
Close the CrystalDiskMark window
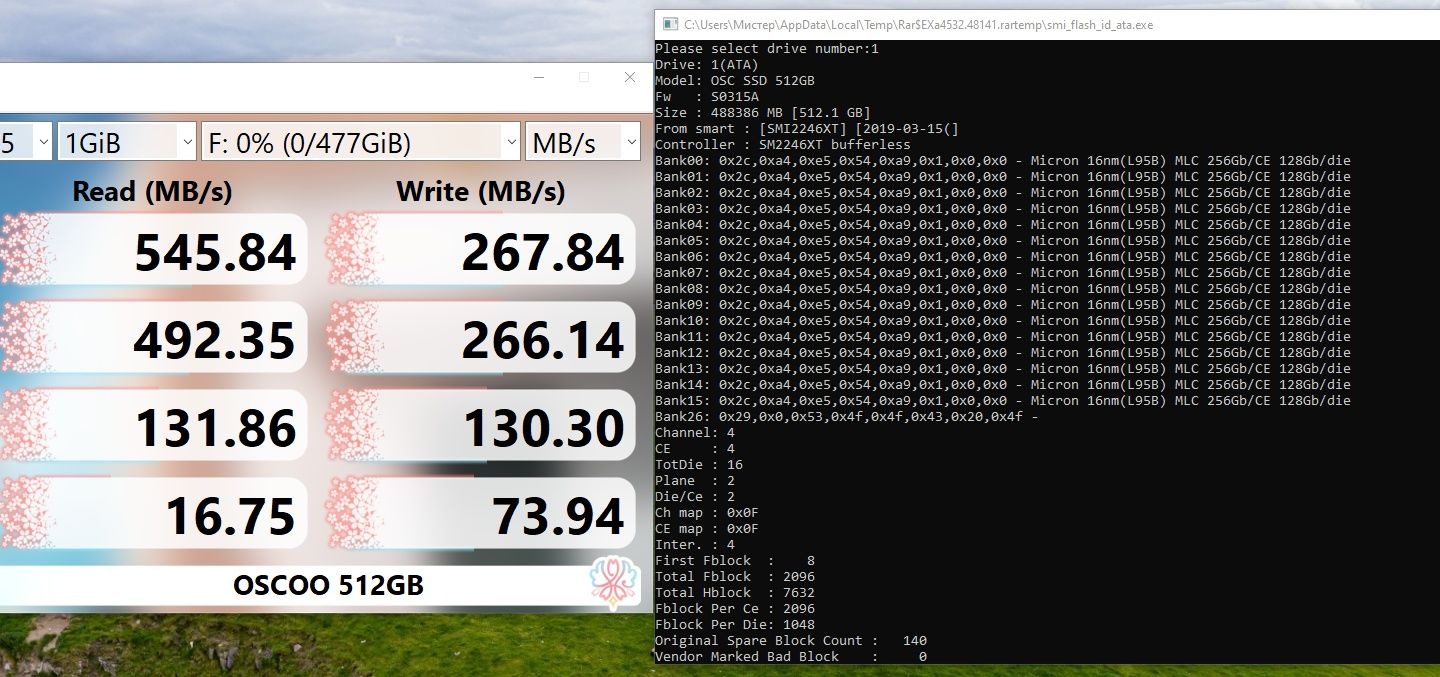(630, 77)
